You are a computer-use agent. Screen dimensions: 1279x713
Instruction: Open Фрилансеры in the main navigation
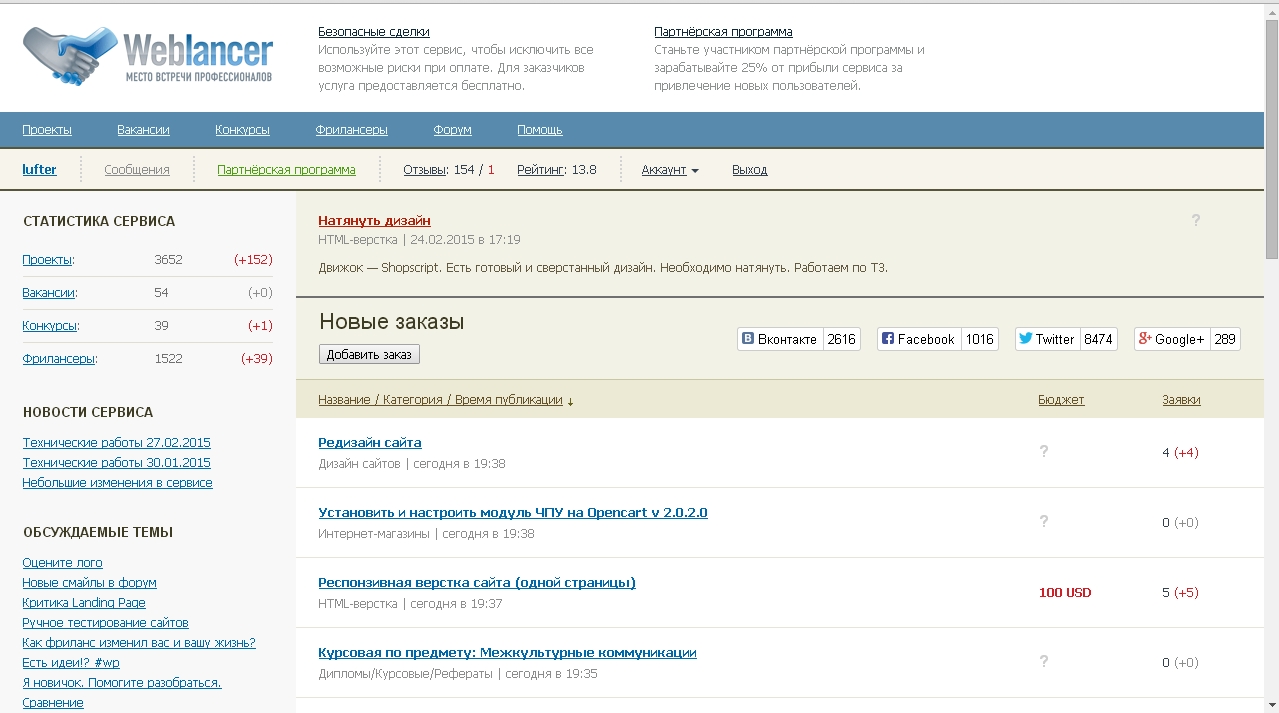point(351,130)
